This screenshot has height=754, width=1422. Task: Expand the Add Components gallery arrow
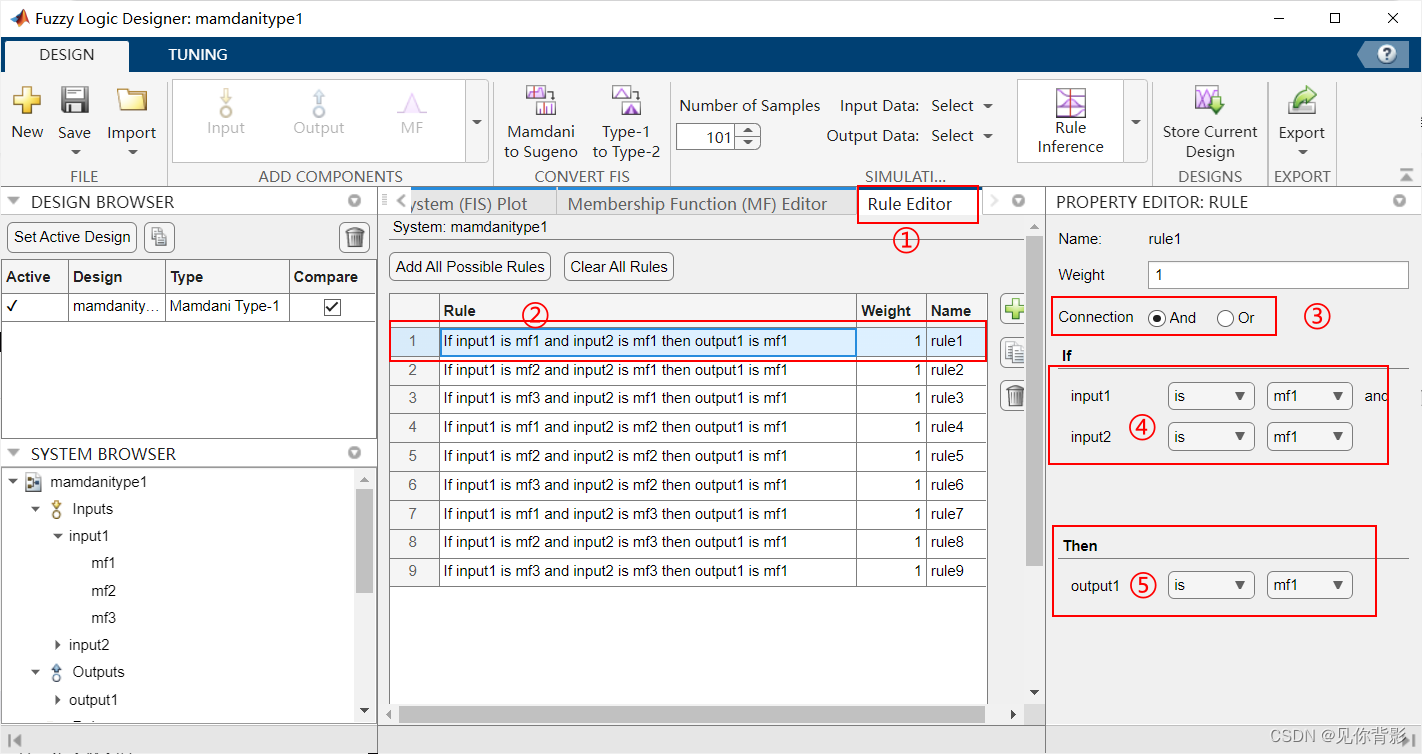477,122
